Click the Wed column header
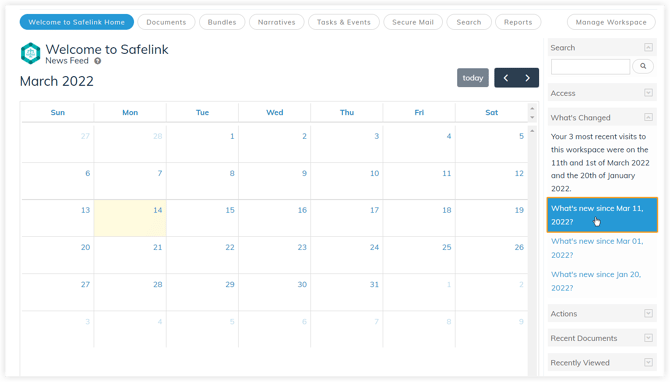Image resolution: width=670 pixels, height=382 pixels. pyautogui.click(x=274, y=112)
